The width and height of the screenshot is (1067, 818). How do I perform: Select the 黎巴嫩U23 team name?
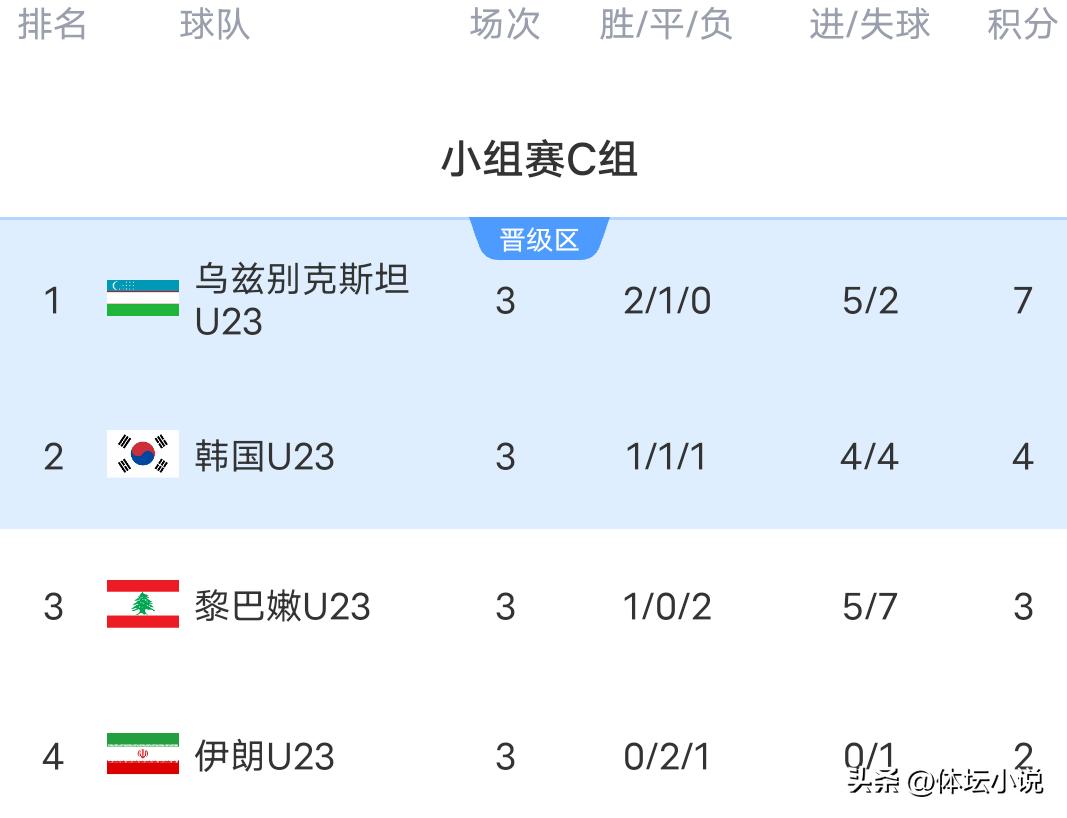pos(282,606)
